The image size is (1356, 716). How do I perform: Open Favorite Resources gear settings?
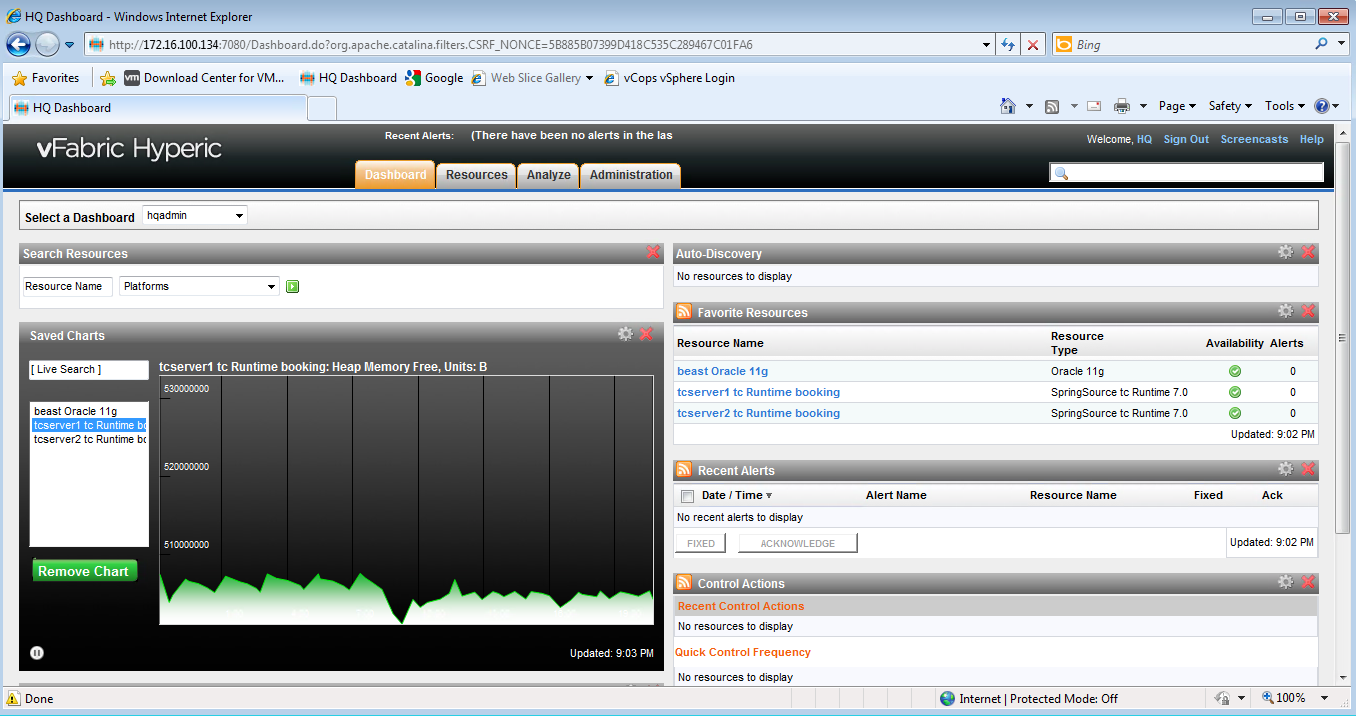[1285, 311]
